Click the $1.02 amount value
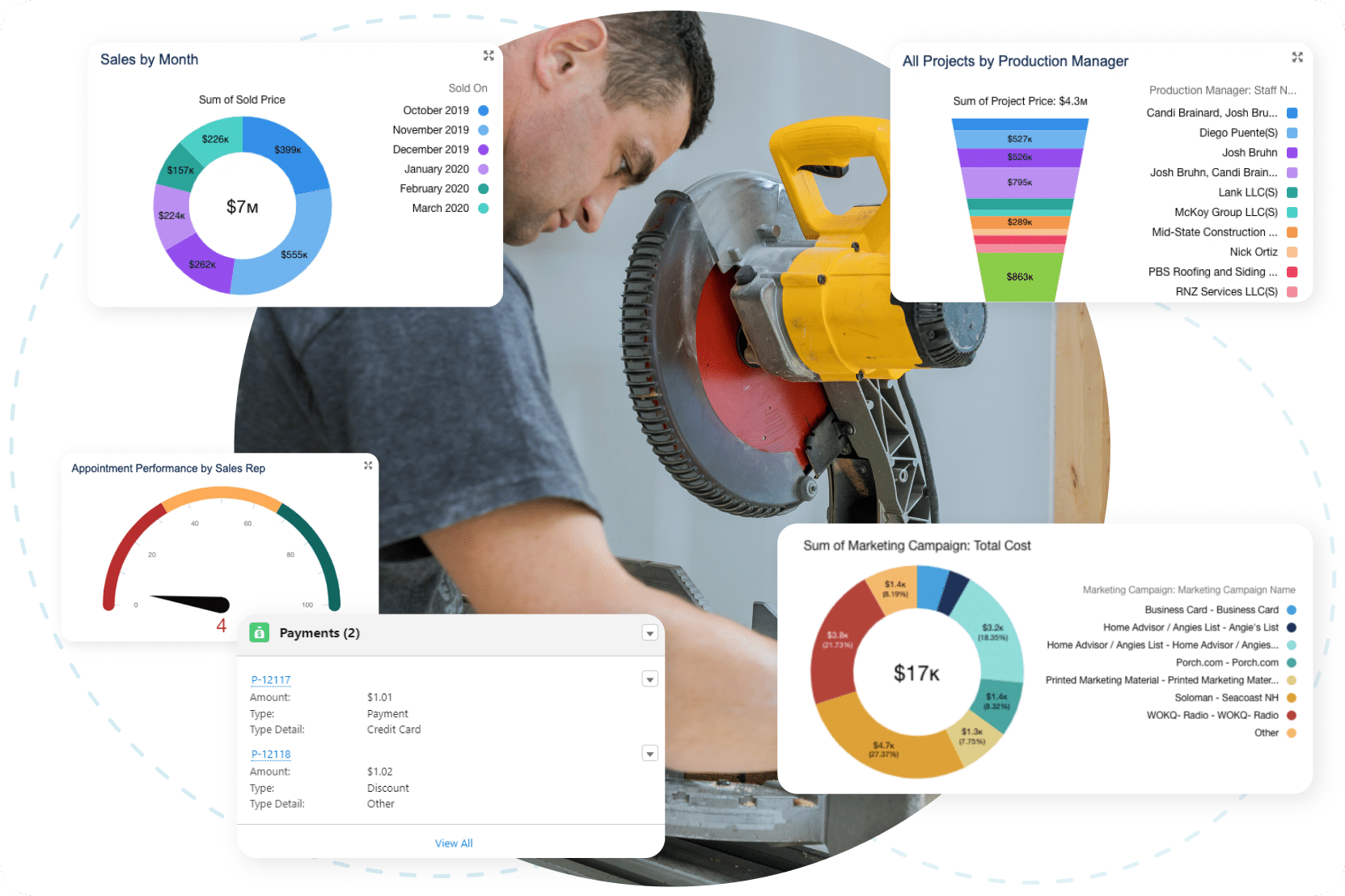This screenshot has height=896, width=1345. [x=379, y=771]
